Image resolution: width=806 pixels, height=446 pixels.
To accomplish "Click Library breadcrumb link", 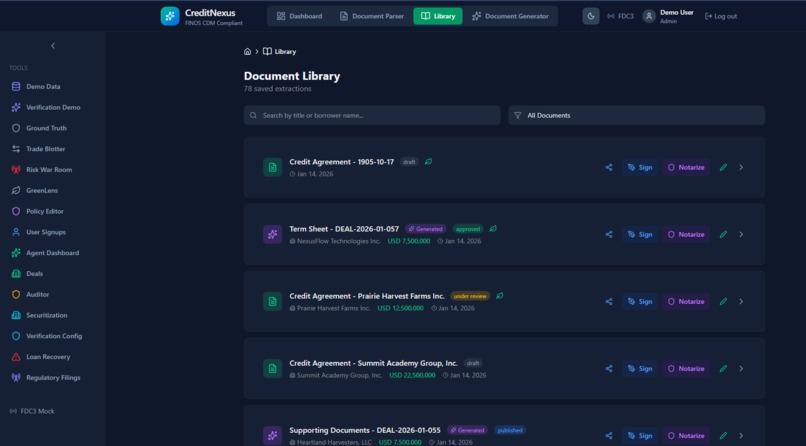I will tap(280, 51).
